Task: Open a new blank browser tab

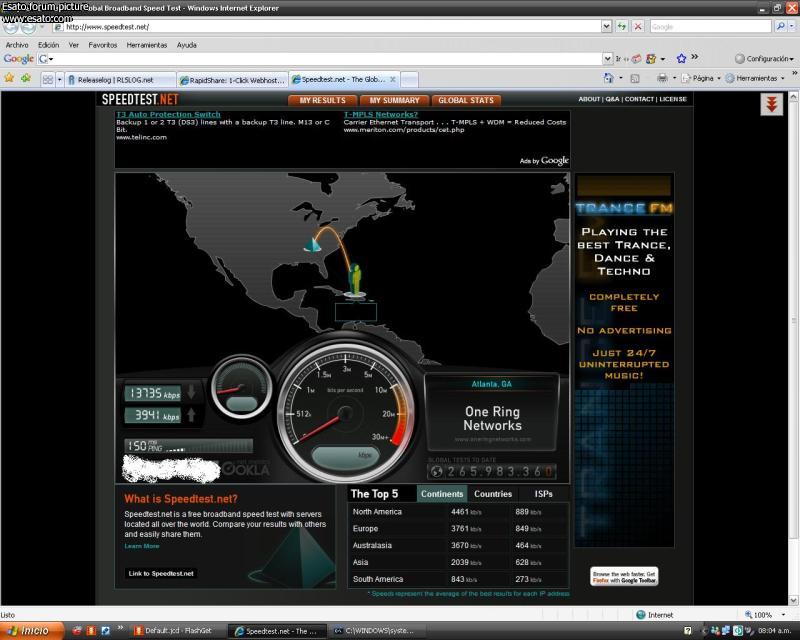Action: point(409,80)
